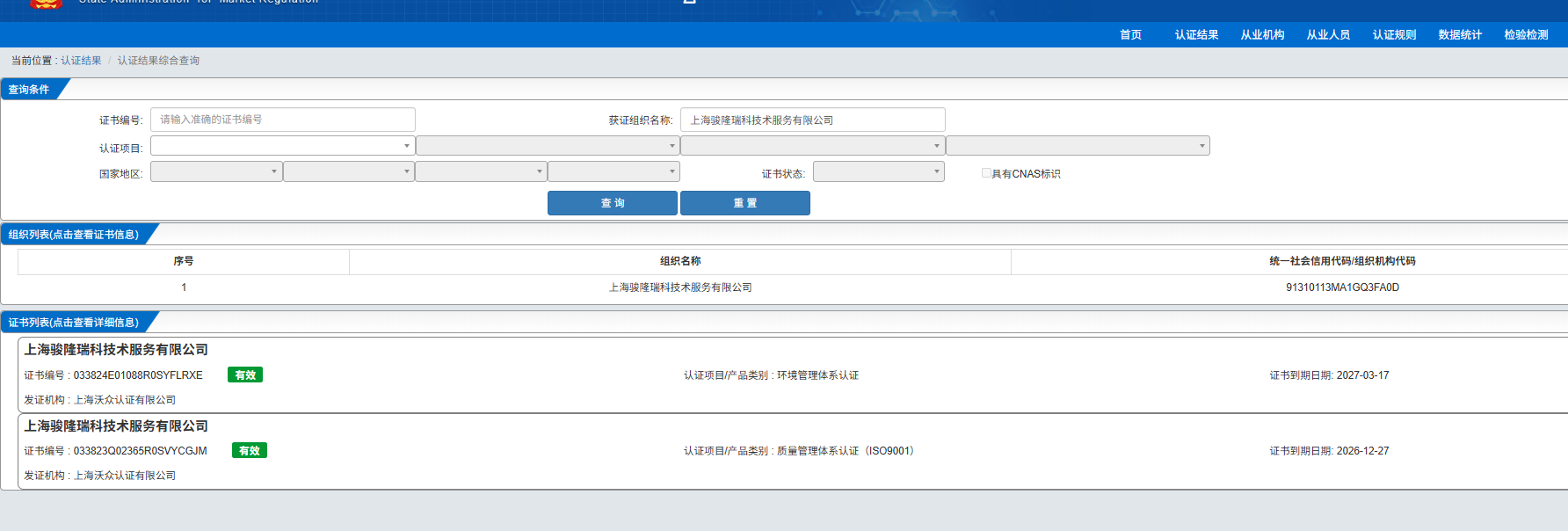Go to 从业机构 in the top menu

(x=1262, y=35)
